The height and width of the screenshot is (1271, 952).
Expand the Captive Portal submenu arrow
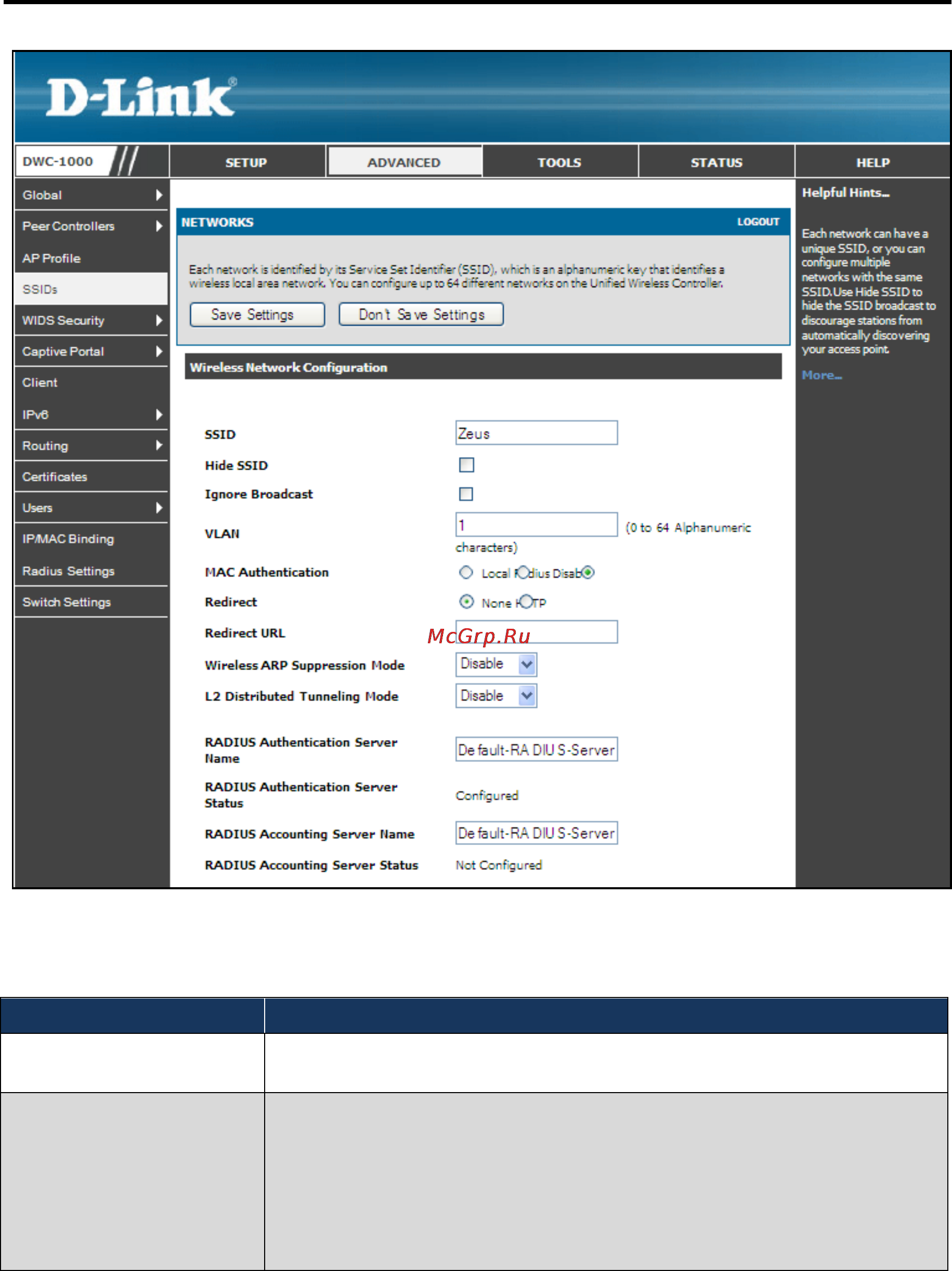pos(159,352)
